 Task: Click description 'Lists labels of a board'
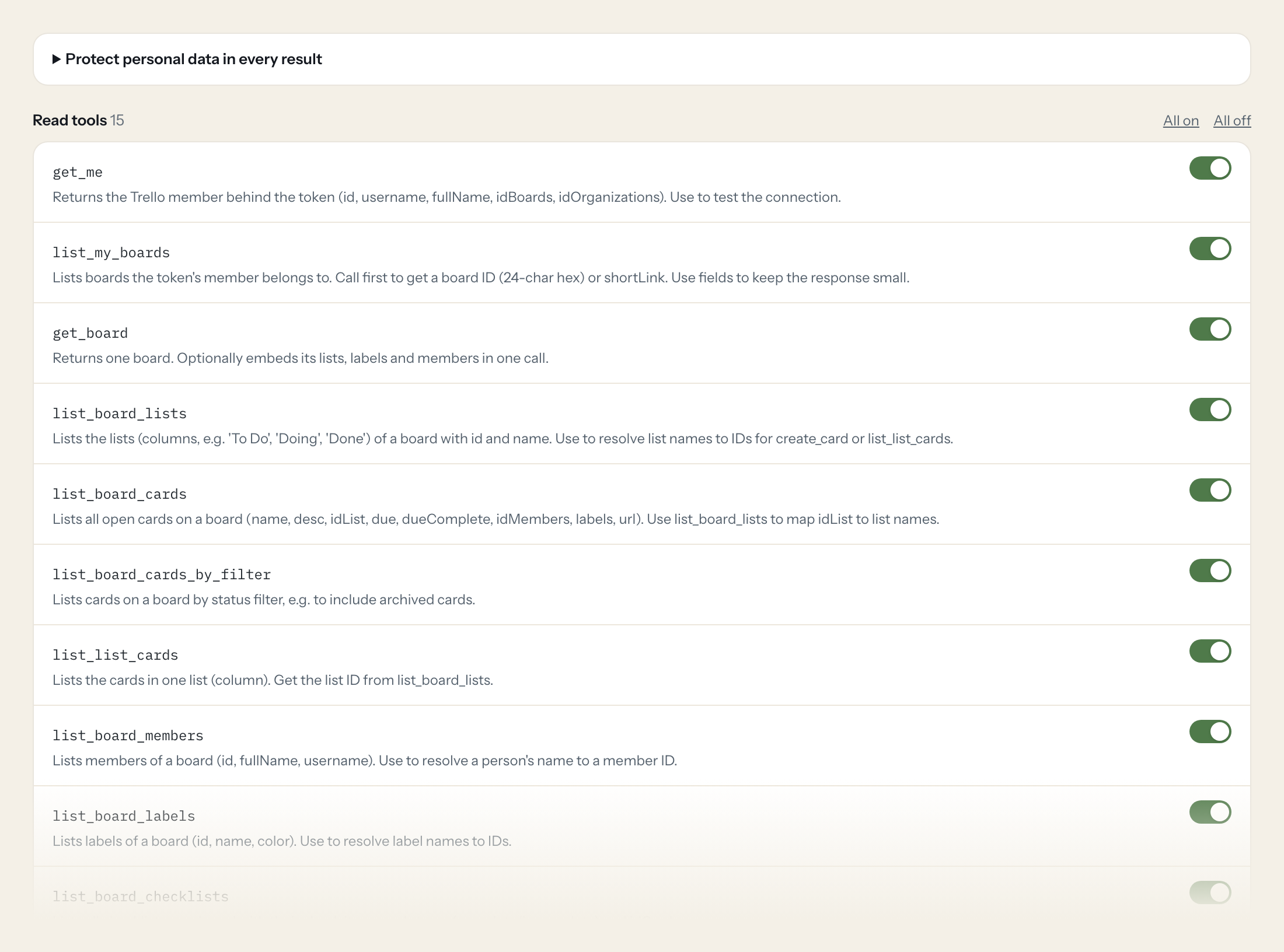282,841
